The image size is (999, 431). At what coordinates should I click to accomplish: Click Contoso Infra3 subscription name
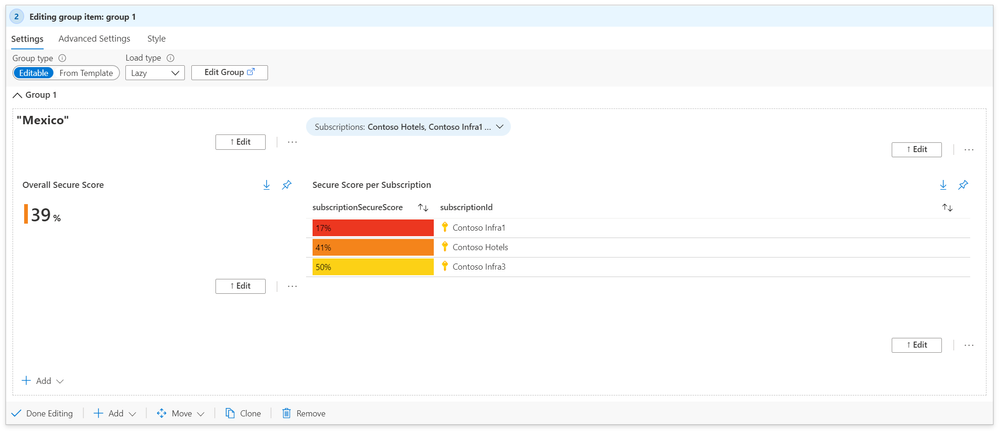pos(479,267)
